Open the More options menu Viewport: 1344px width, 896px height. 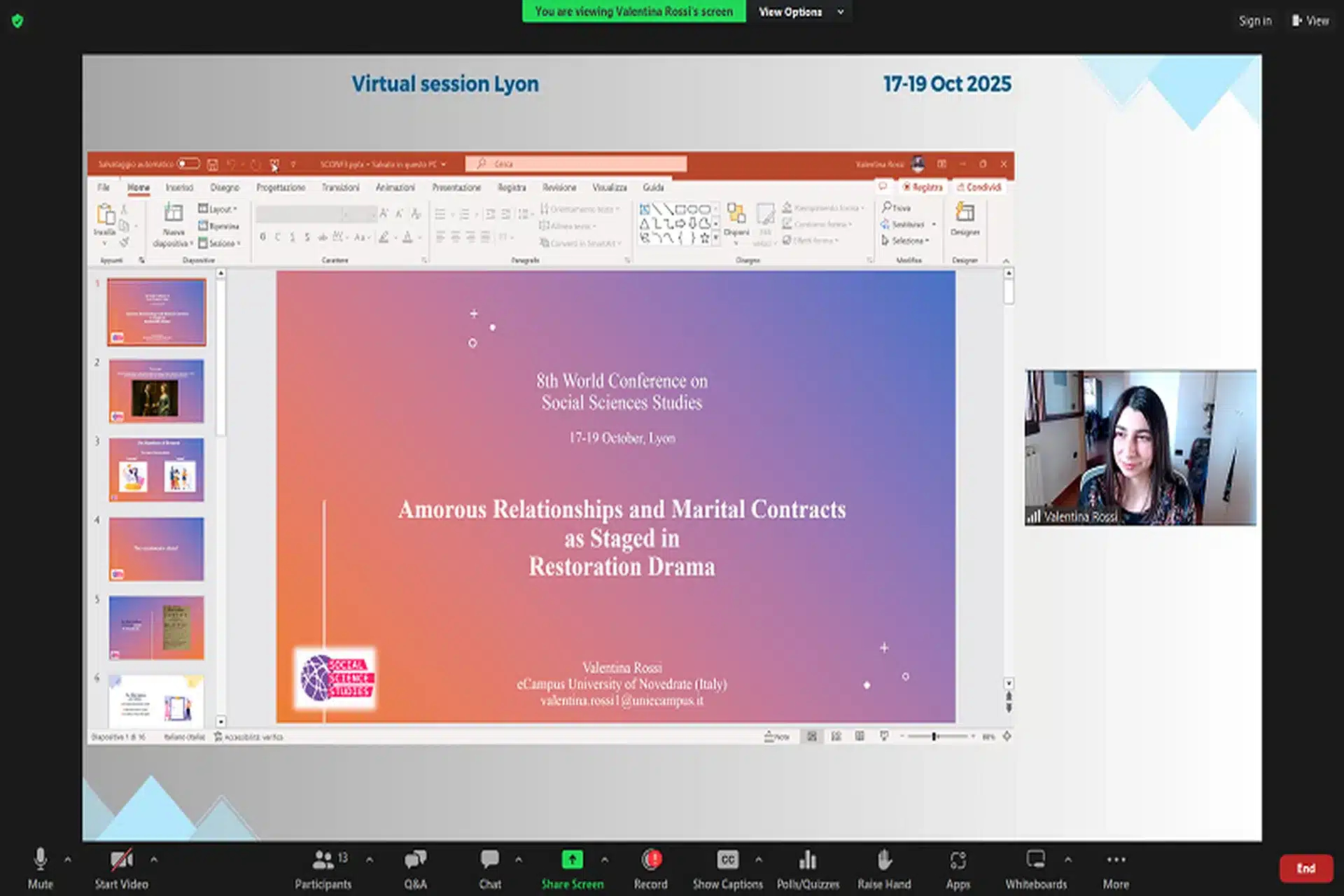1116,868
